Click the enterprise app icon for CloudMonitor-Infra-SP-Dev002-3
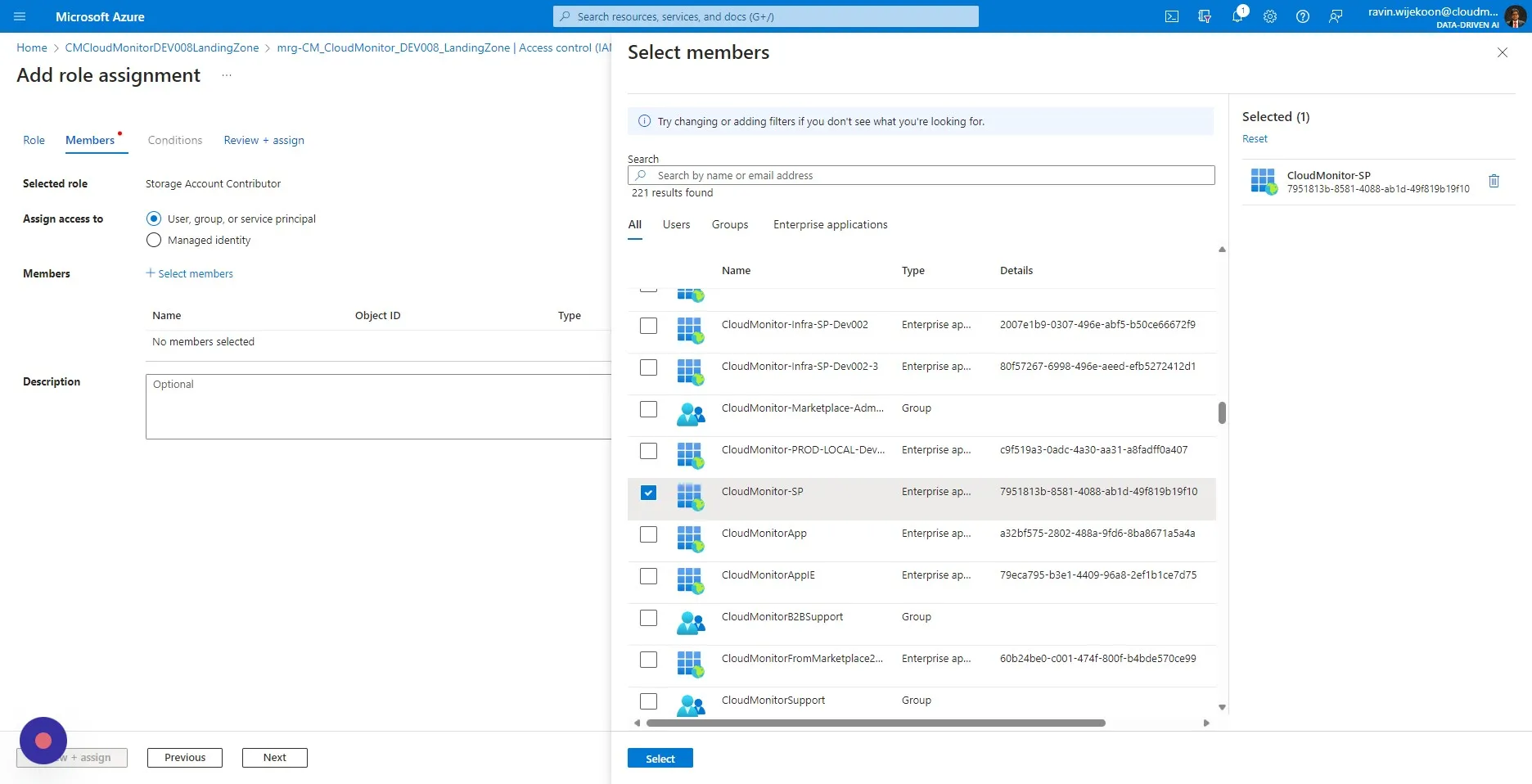This screenshot has width=1532, height=784. coord(691,372)
